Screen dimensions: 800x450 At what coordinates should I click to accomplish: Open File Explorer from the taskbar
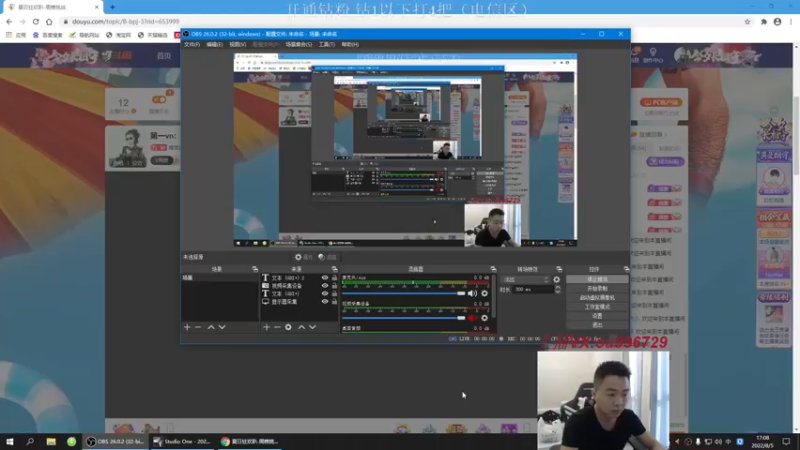pos(51,441)
